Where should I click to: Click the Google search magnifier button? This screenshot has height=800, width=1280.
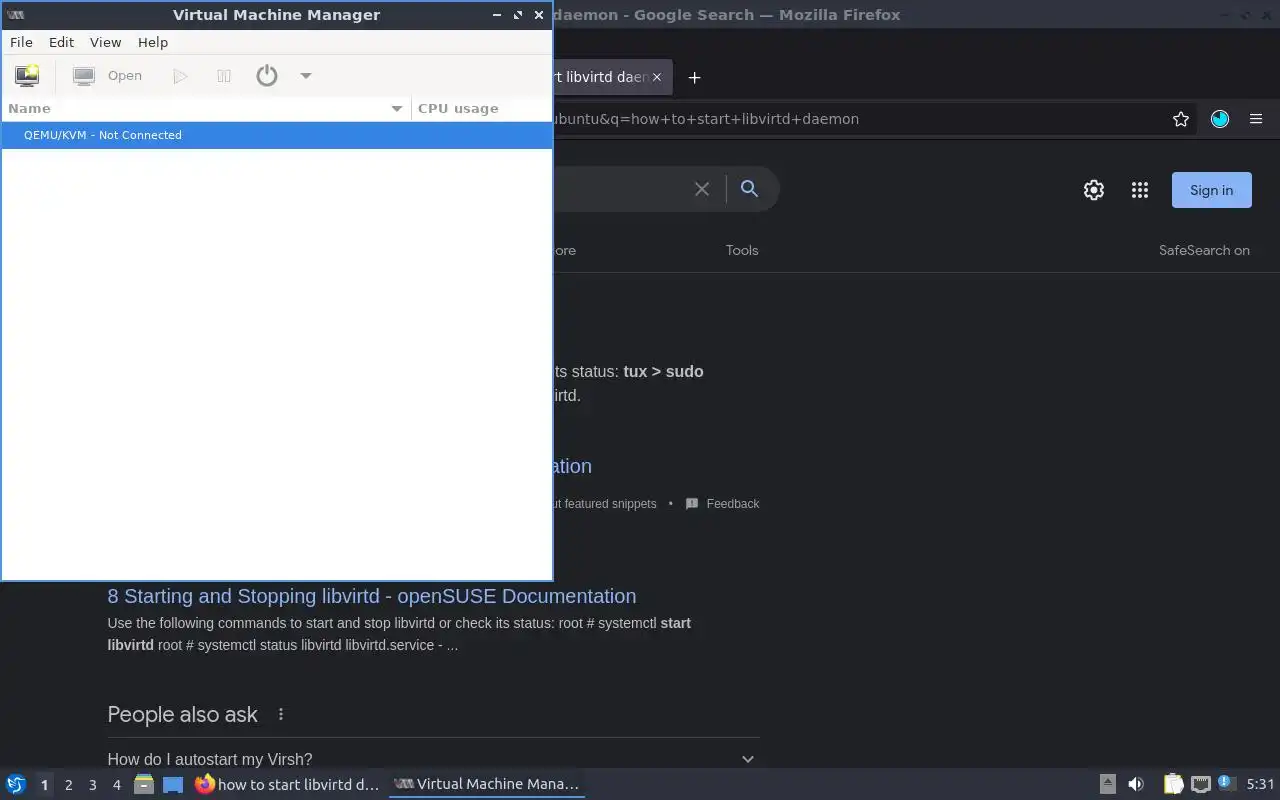(749, 188)
